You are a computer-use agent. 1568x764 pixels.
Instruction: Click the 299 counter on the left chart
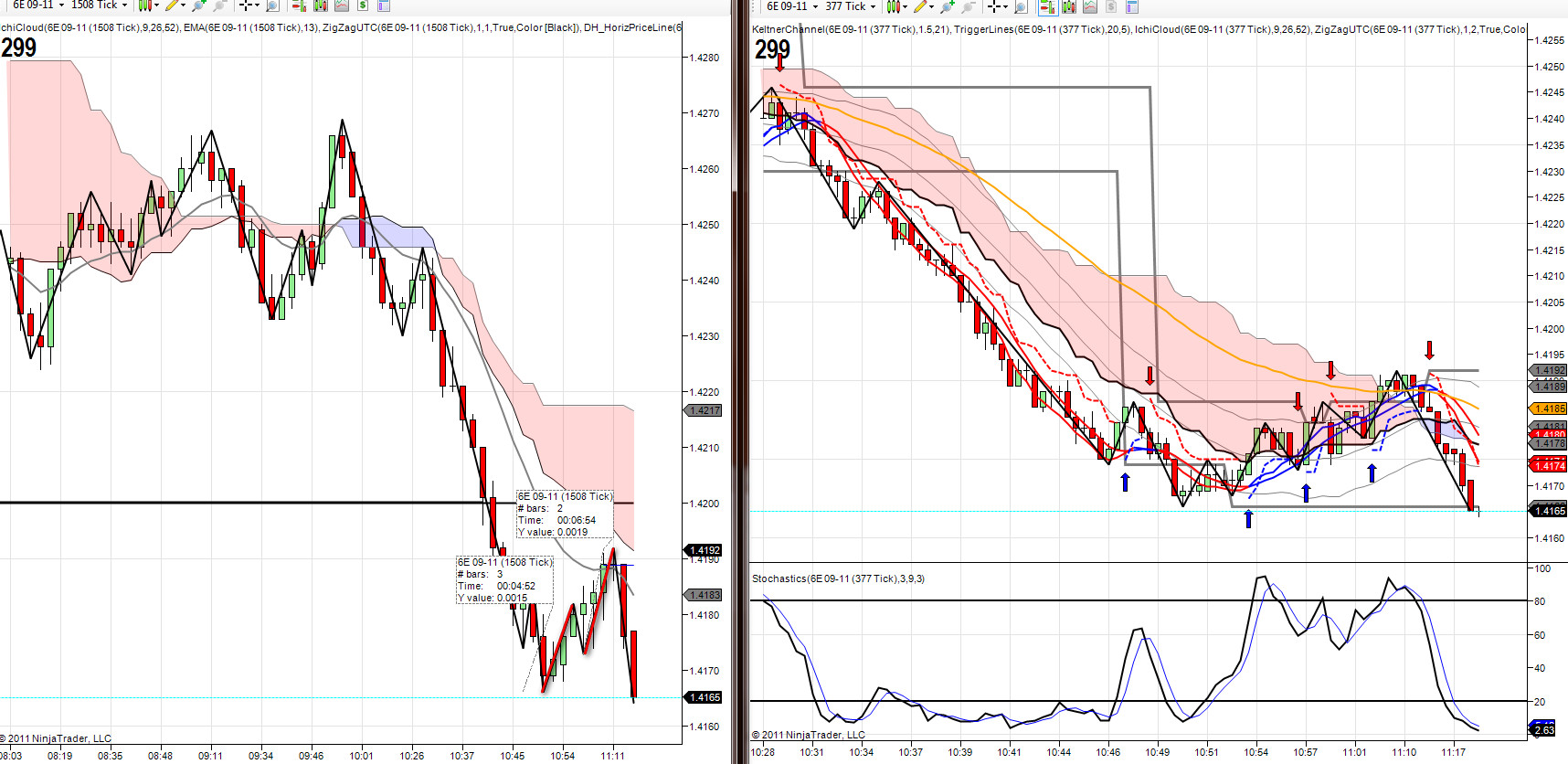tap(19, 48)
